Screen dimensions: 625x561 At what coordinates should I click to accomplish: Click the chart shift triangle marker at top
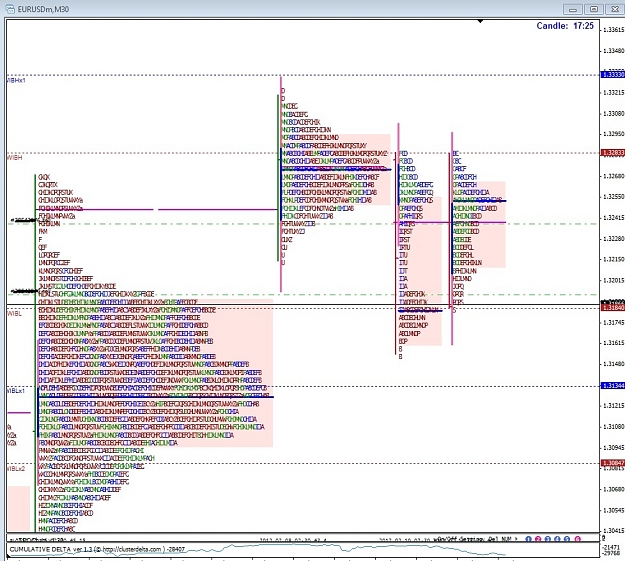(480, 21)
